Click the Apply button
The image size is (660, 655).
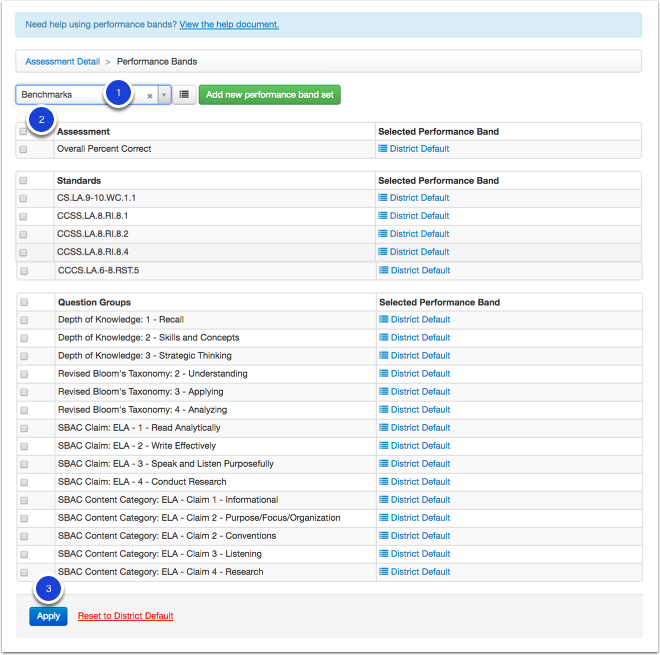[48, 616]
